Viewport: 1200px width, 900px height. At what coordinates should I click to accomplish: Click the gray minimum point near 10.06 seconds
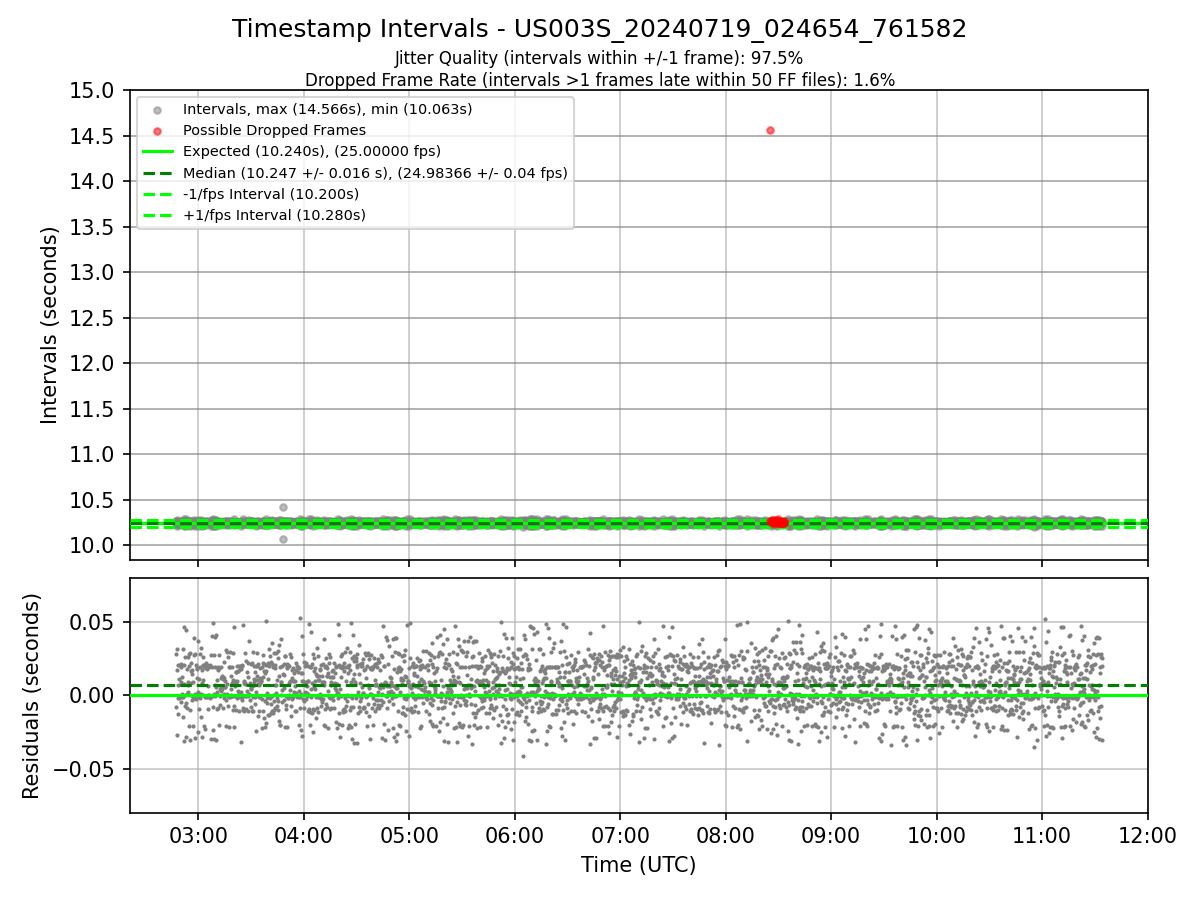[283, 539]
